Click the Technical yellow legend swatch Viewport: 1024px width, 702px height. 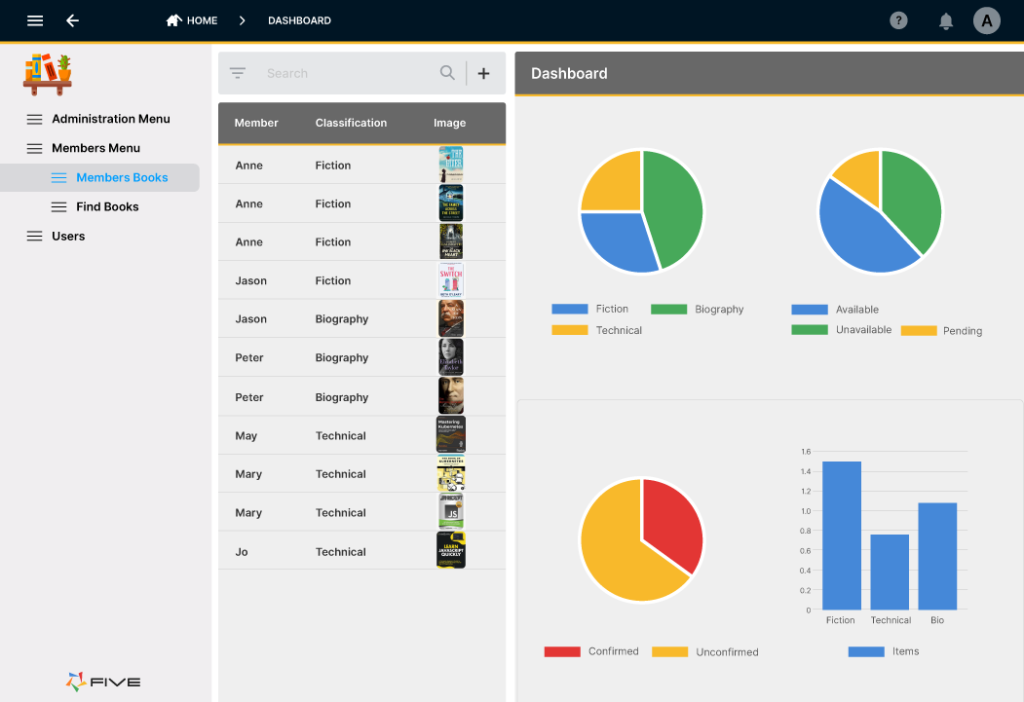pos(569,330)
